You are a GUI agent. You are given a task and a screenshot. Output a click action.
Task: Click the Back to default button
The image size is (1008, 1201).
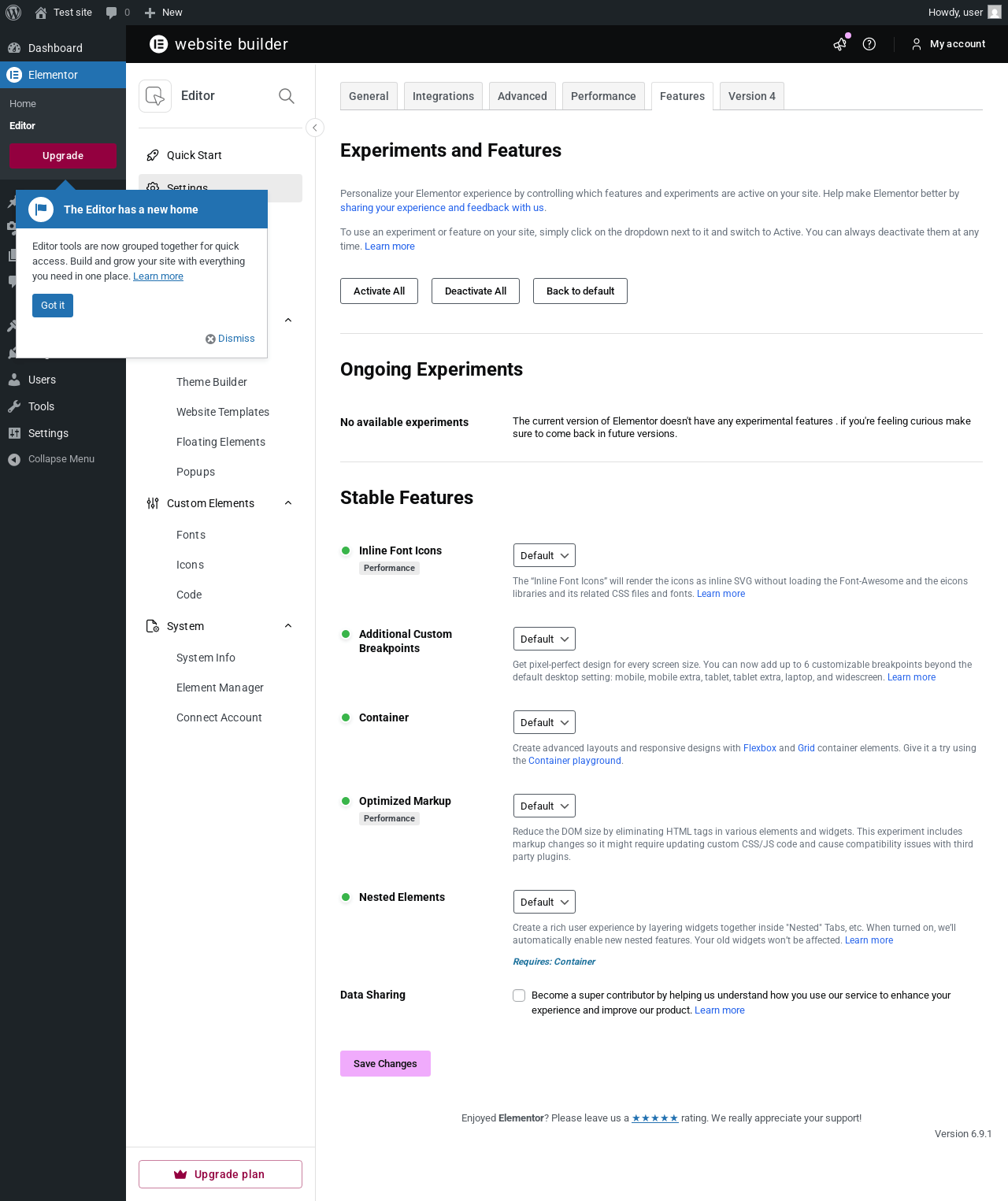point(580,291)
